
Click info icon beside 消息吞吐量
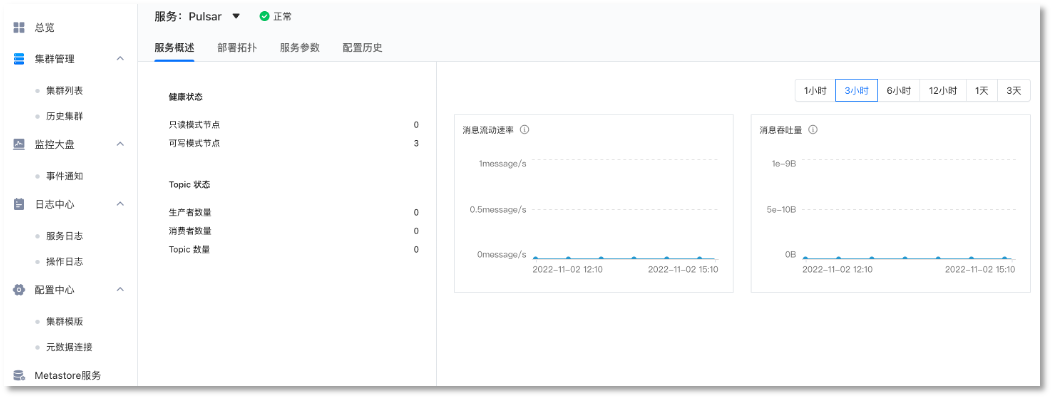click(813, 130)
